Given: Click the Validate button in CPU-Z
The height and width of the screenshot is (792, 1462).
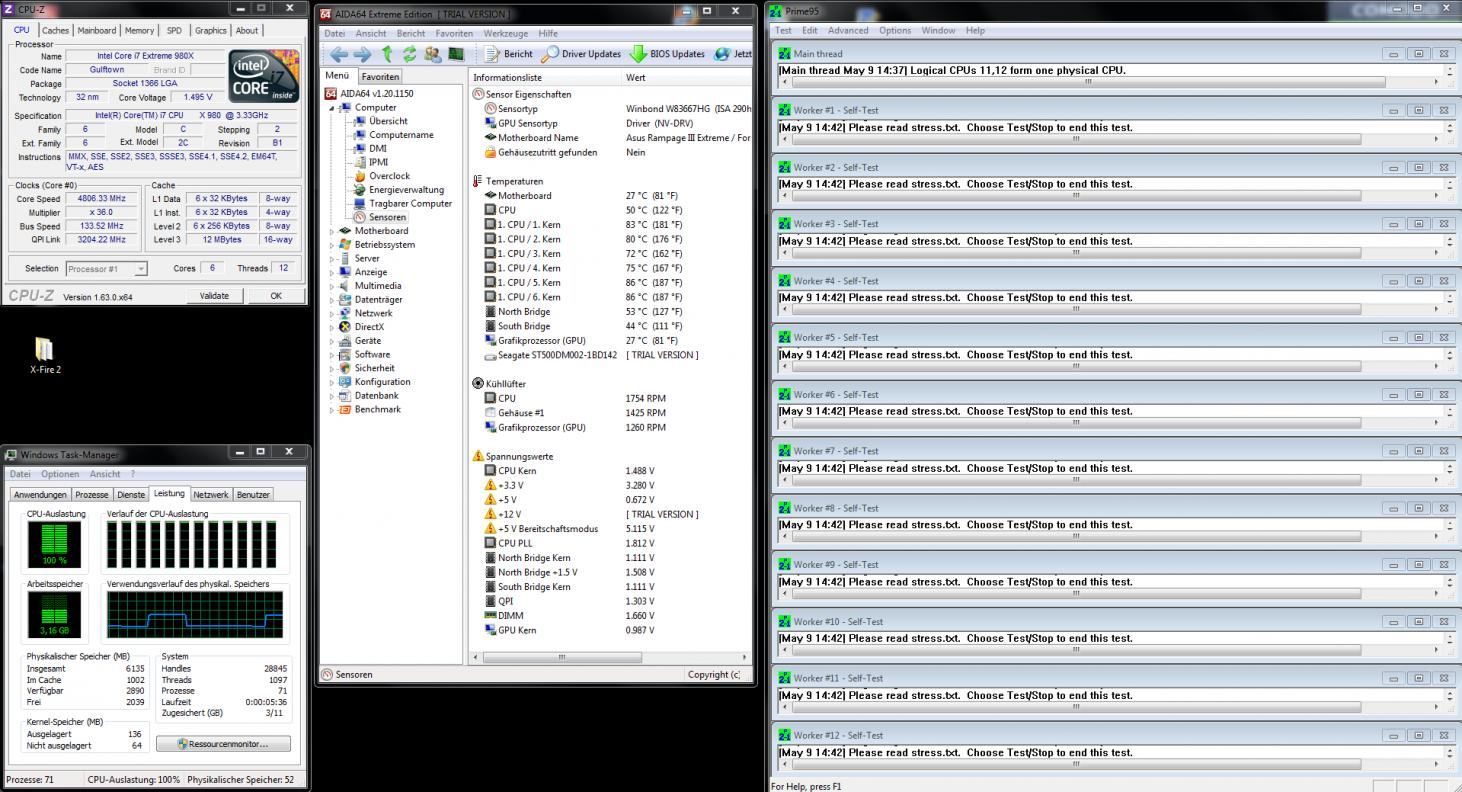Looking at the screenshot, I should (214, 296).
